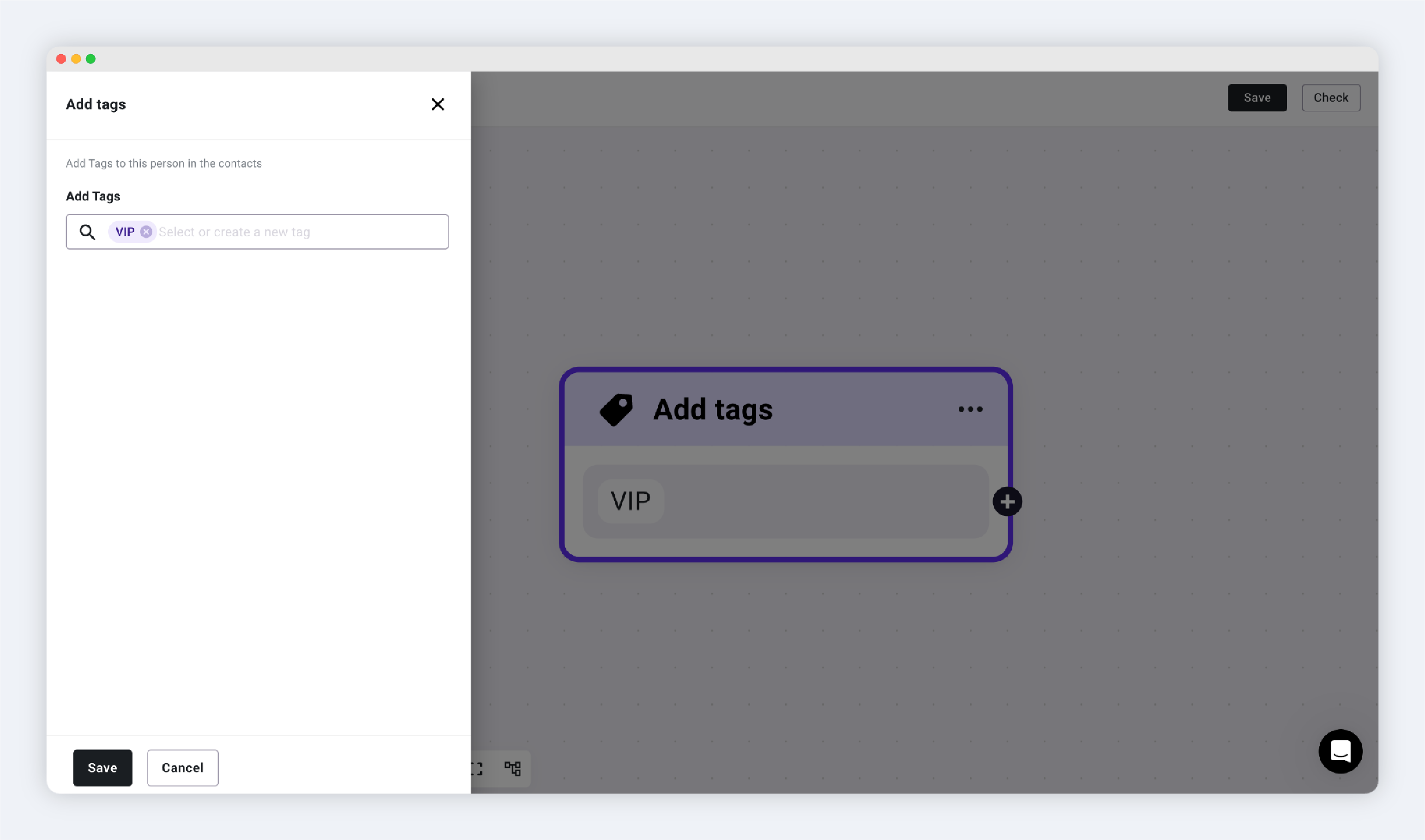Click the auto-layout tree icon
The image size is (1425, 840).
tap(513, 768)
